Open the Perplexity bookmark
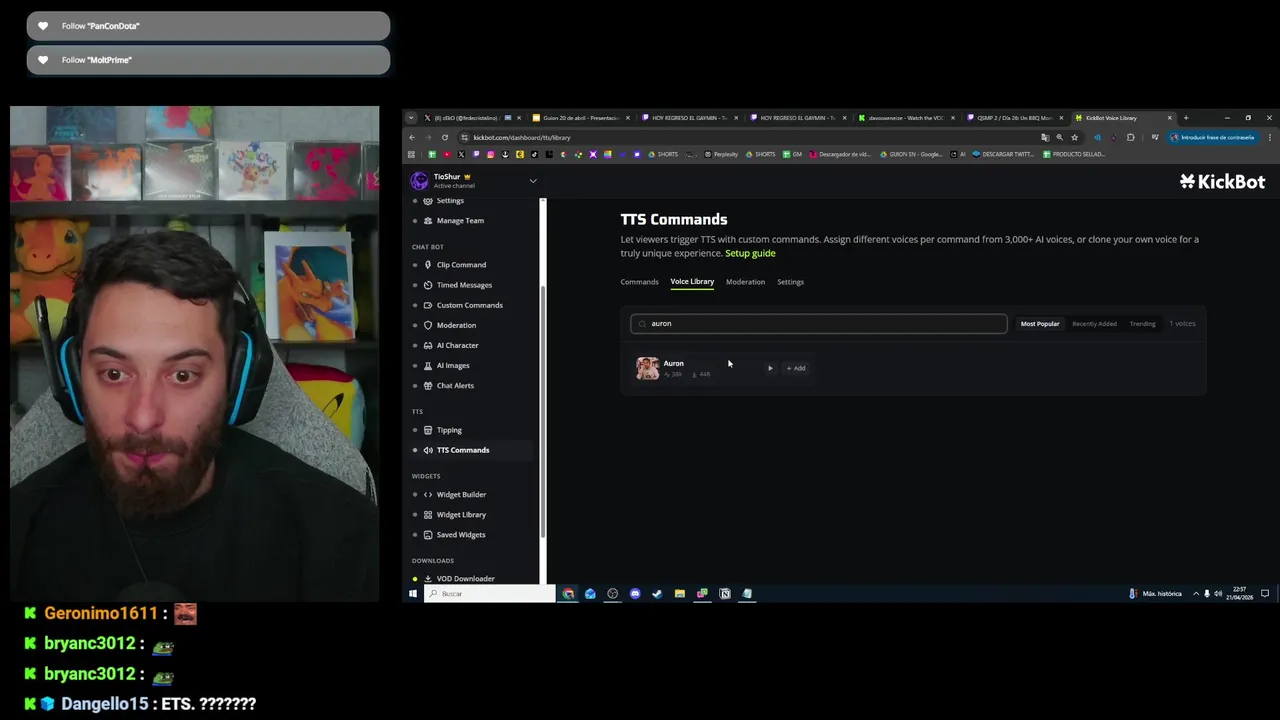Screen dimensions: 1280x720 [x=721, y=154]
